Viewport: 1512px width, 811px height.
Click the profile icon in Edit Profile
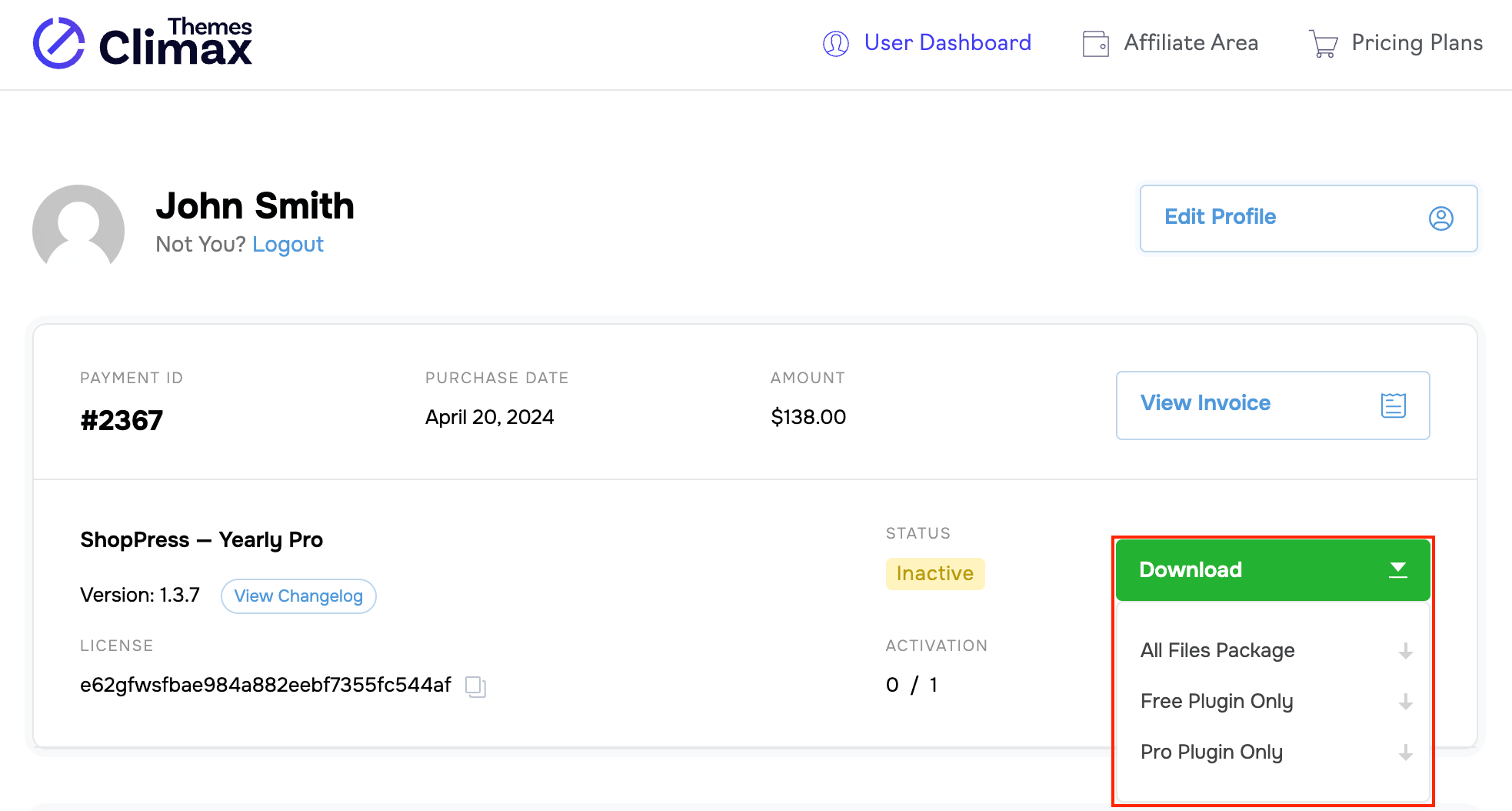(1440, 219)
